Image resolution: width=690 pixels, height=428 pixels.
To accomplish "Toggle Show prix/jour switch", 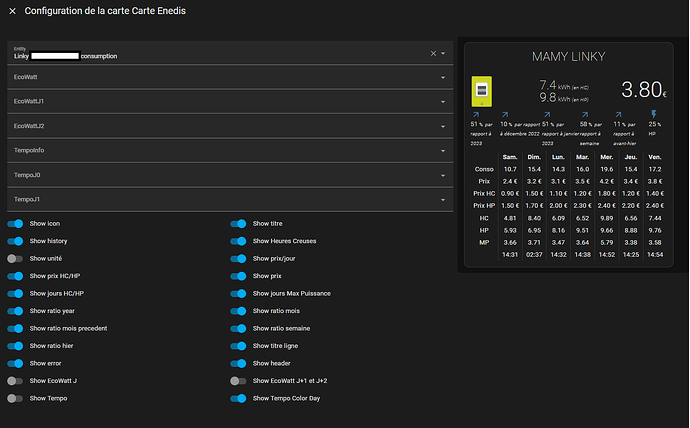I will point(238,259).
